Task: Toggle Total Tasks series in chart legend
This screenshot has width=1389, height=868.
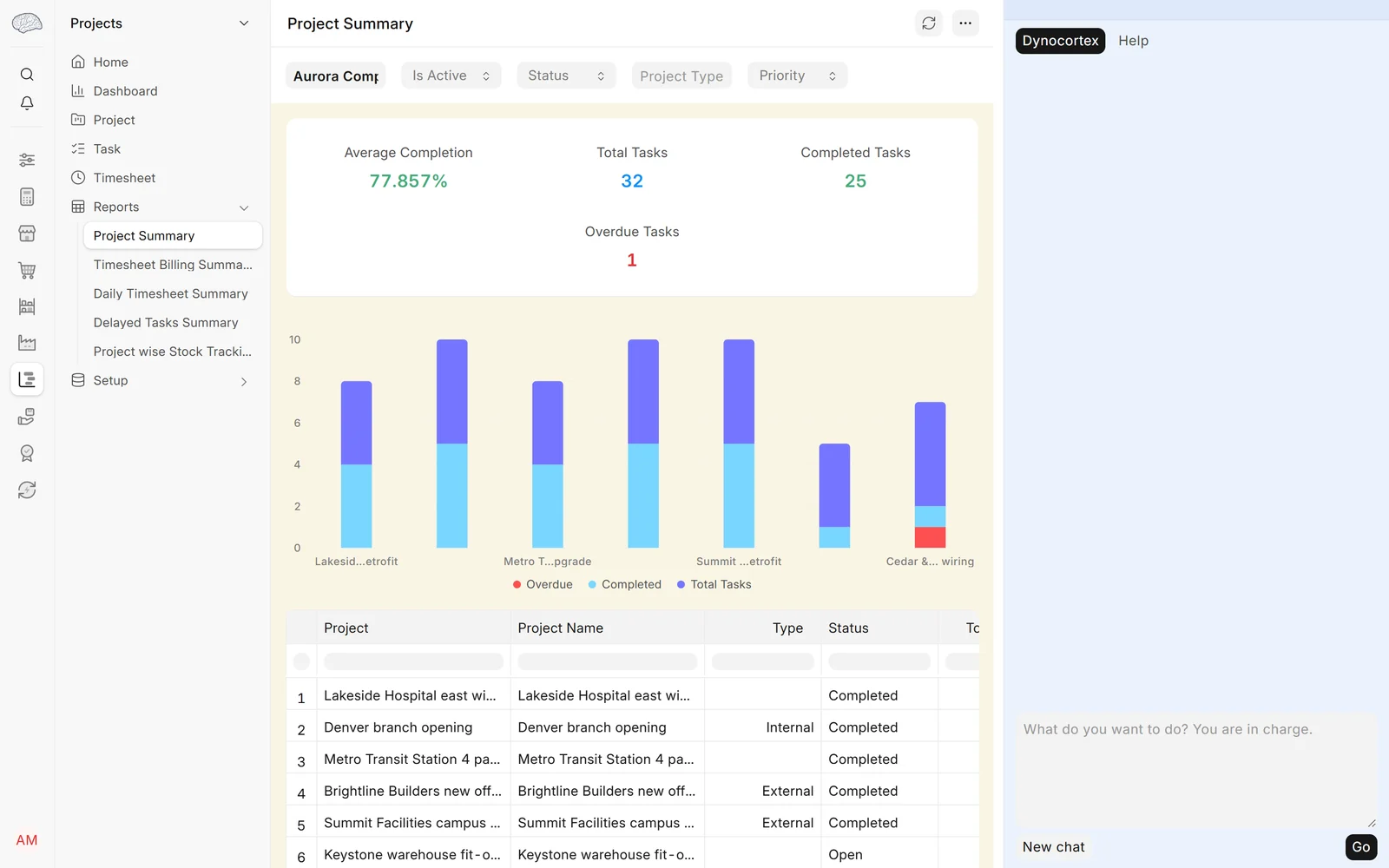Action: (714, 584)
